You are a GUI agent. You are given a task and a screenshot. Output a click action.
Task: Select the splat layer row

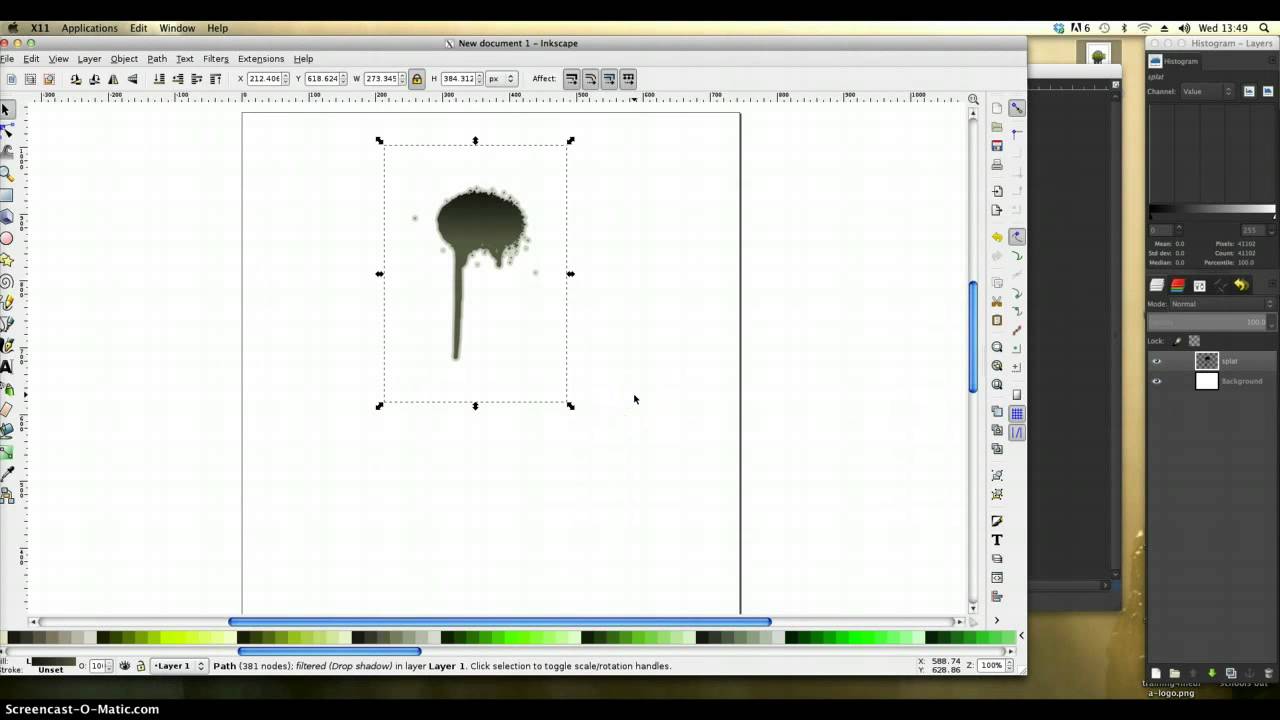point(1211,361)
